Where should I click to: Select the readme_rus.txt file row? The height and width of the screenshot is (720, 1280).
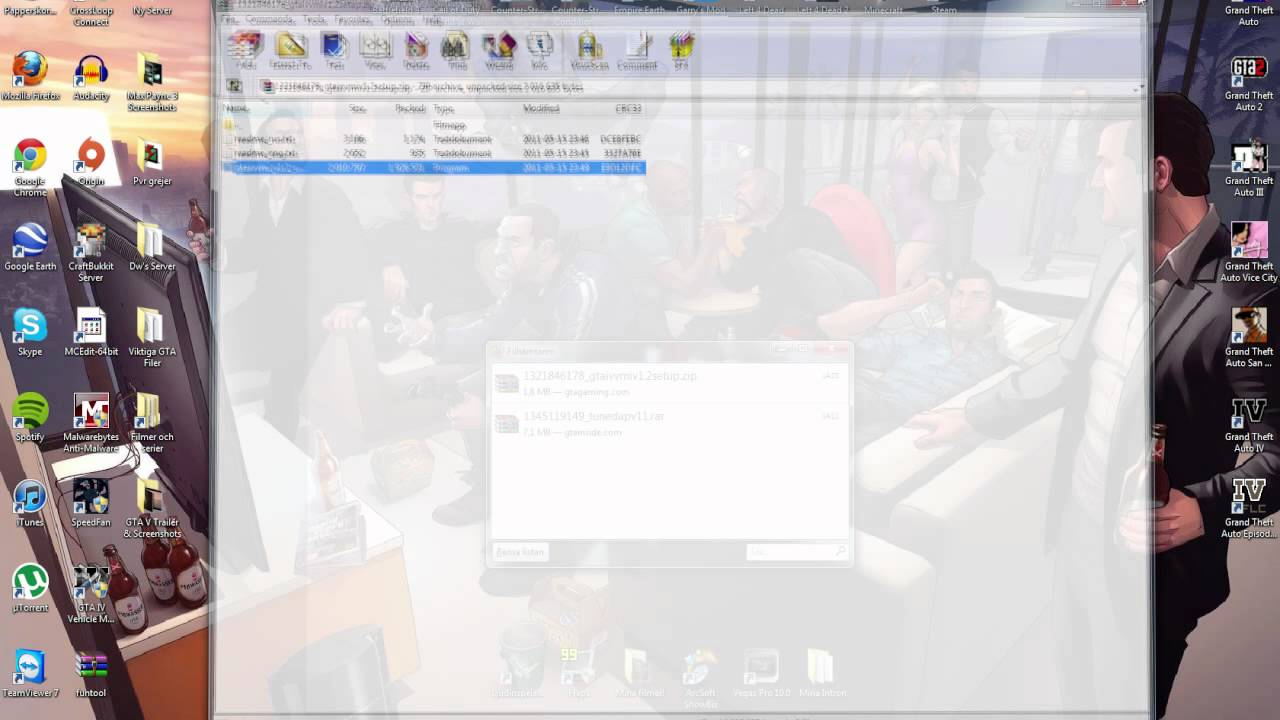click(433, 140)
